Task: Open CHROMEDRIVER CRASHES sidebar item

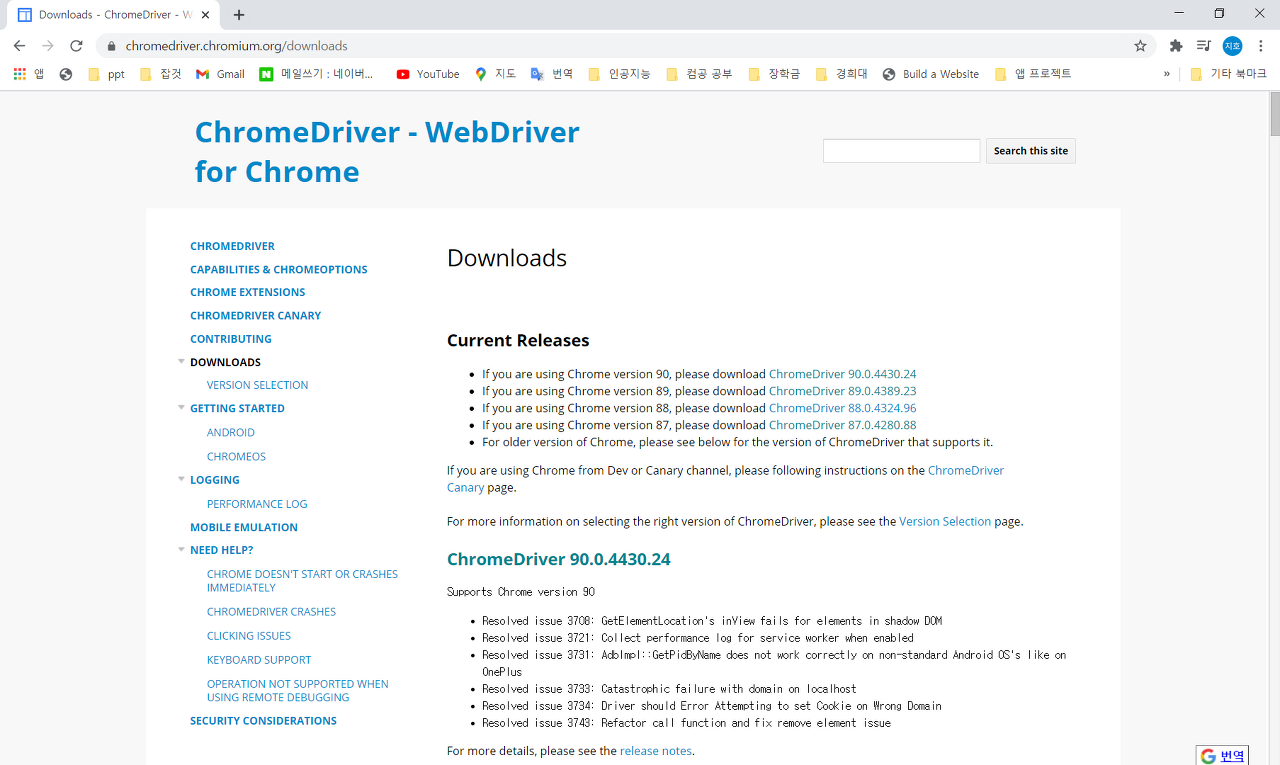Action: tap(271, 612)
